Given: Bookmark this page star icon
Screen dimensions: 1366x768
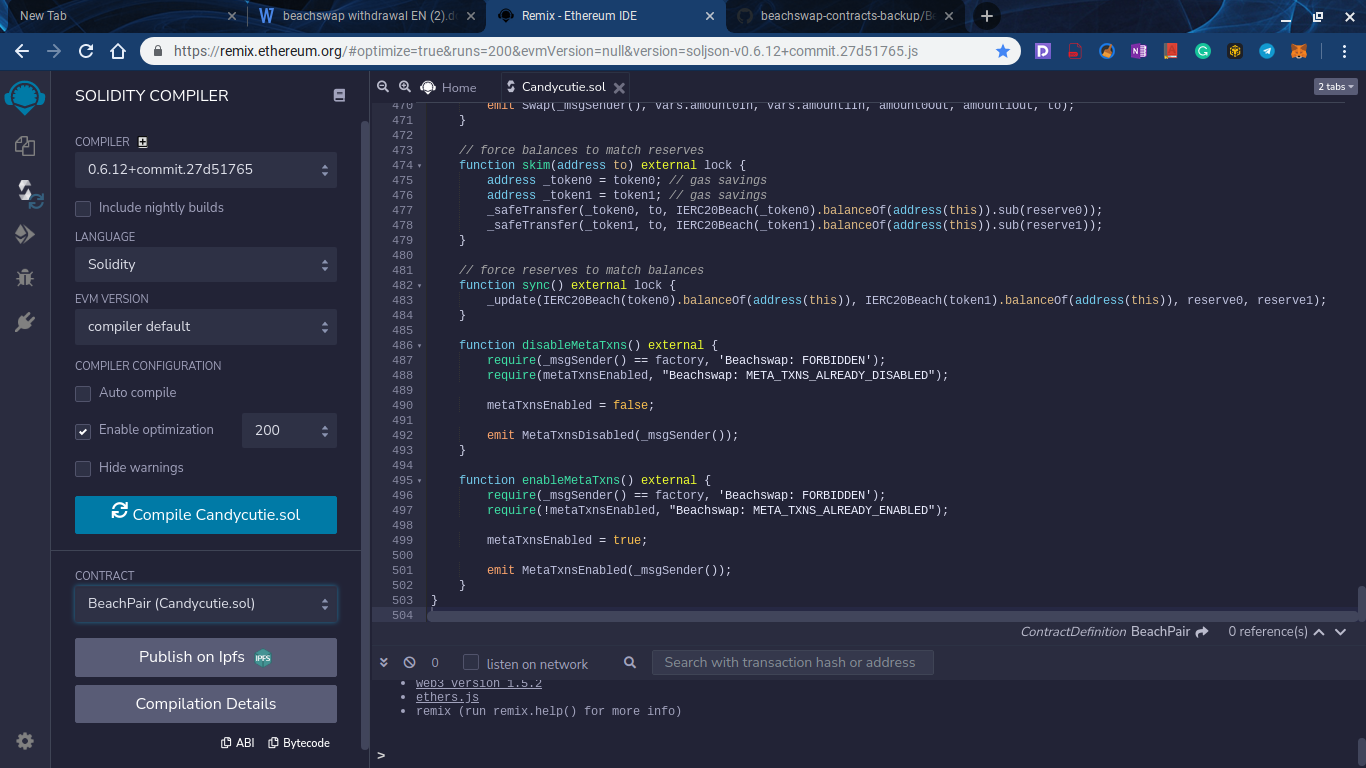Looking at the screenshot, I should coord(1003,51).
